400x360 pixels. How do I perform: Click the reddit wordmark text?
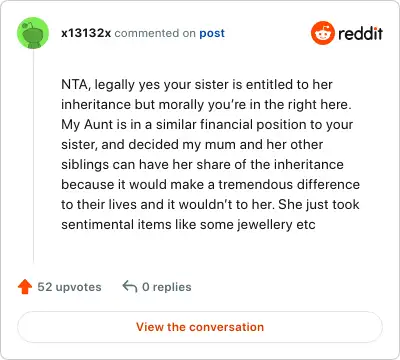[360, 33]
